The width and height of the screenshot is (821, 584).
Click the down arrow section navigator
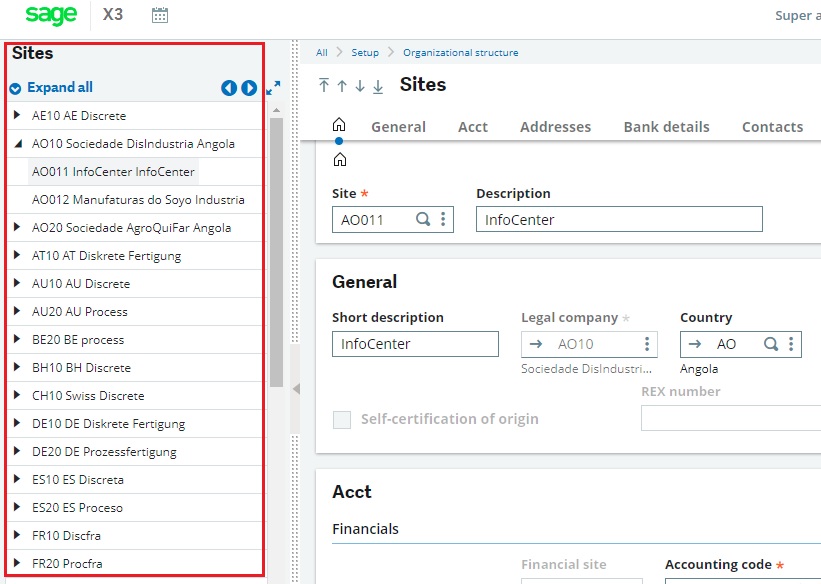tap(360, 86)
